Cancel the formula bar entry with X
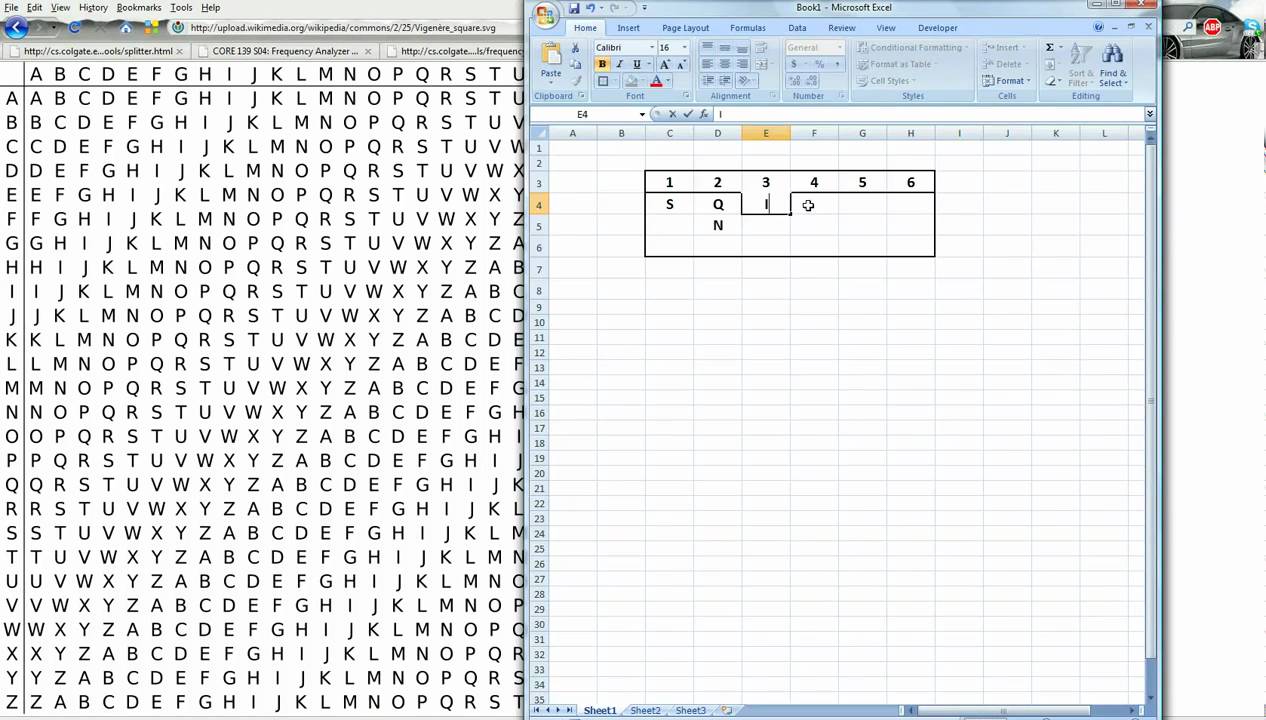1266x720 pixels. click(672, 114)
